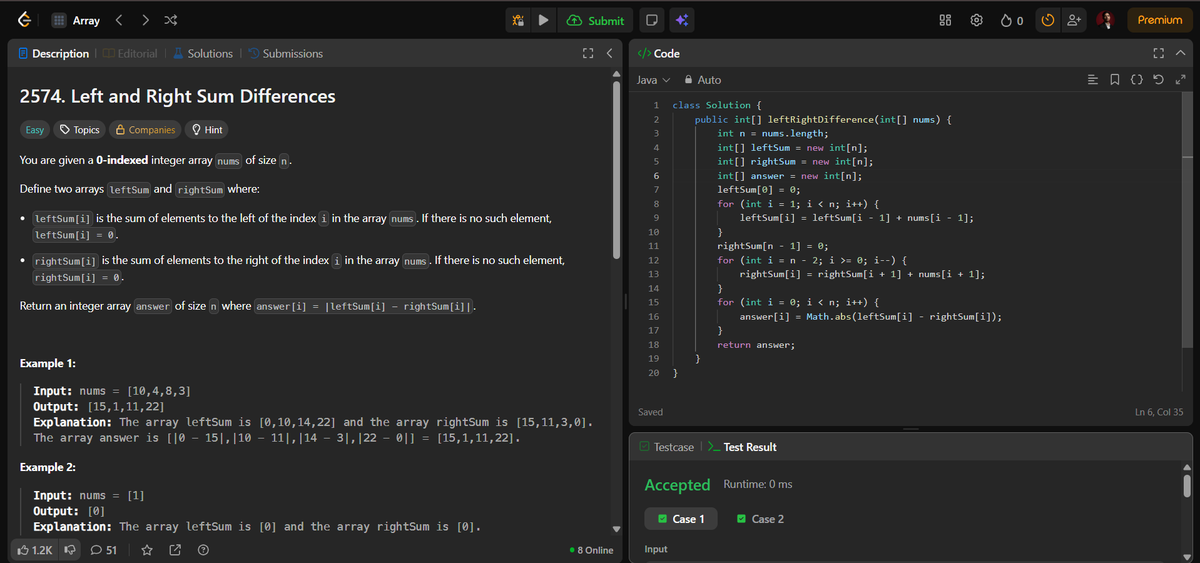Switch to the Submissions tab
The image size is (1200, 563).
(285, 54)
